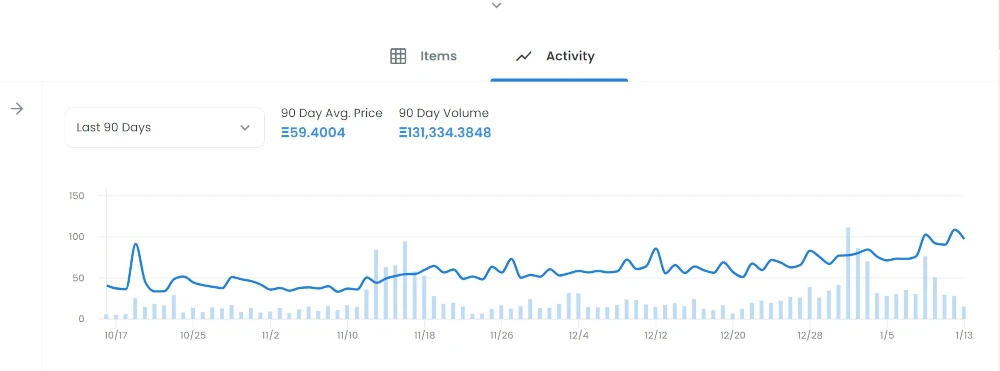This screenshot has width=1000, height=371.
Task: Click the 0 y-axis label
Action: (82, 319)
